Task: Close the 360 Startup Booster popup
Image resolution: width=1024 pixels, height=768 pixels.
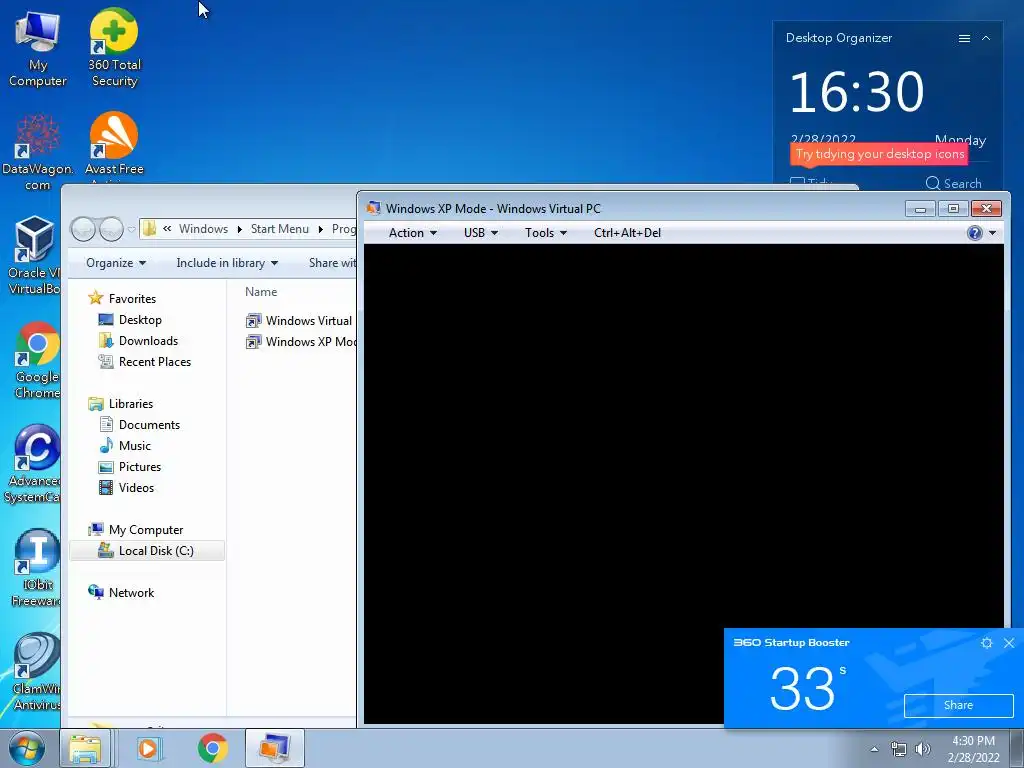Action: [x=1009, y=643]
